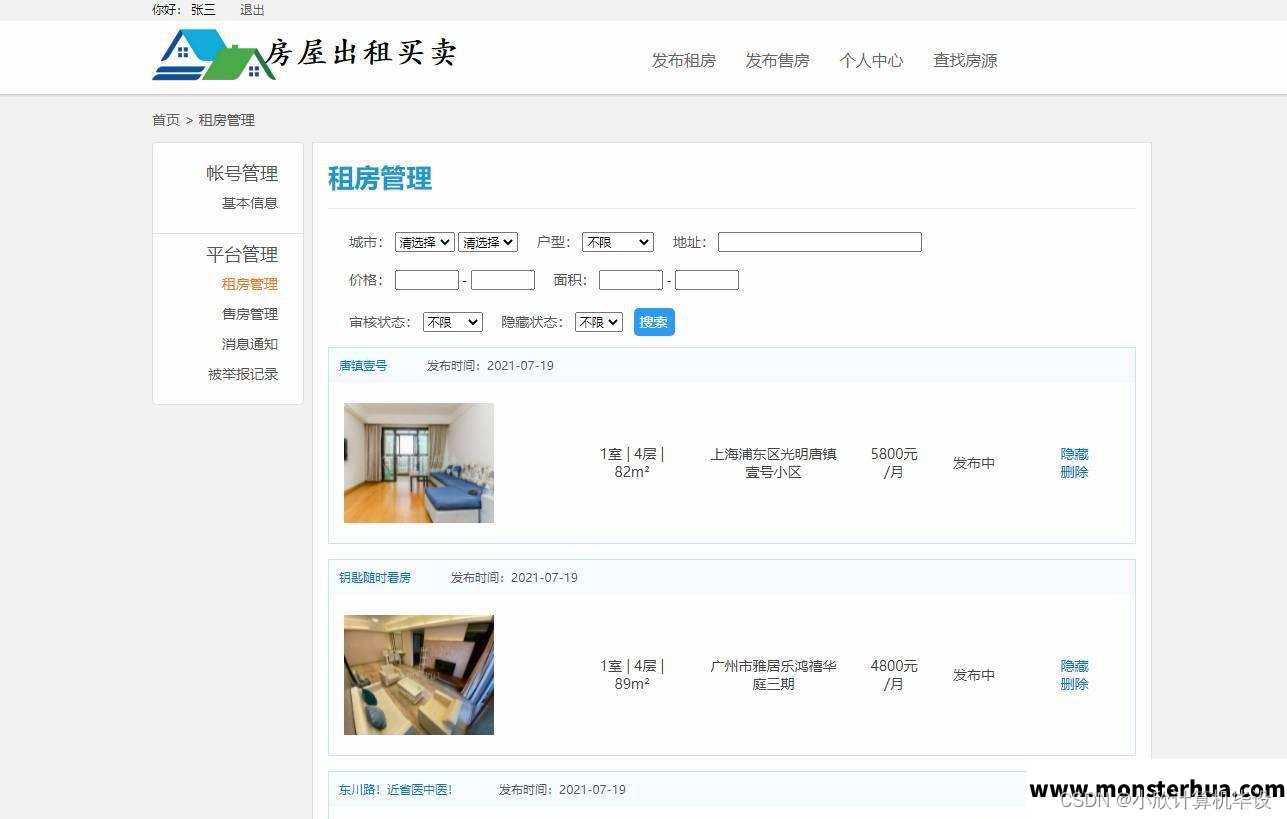Click 租房管理 in the breadcrumb
The height and width of the screenshot is (819, 1287).
[x=226, y=120]
